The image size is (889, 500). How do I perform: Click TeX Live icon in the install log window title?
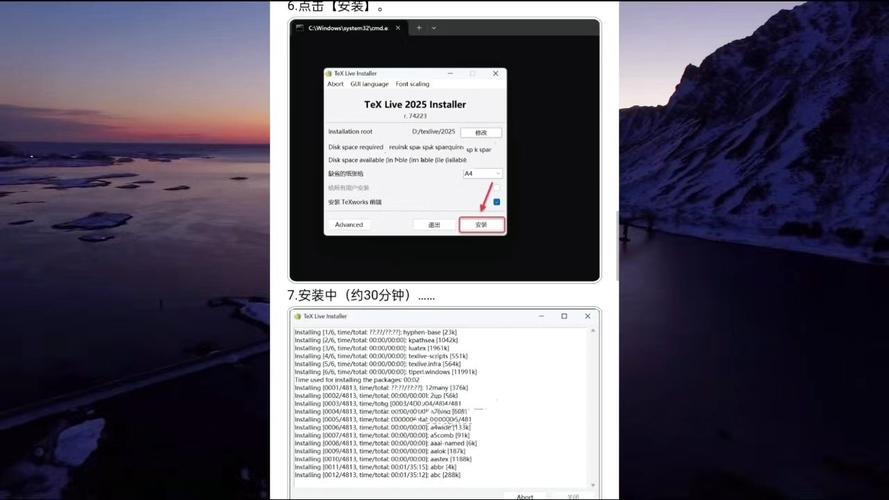(x=298, y=316)
